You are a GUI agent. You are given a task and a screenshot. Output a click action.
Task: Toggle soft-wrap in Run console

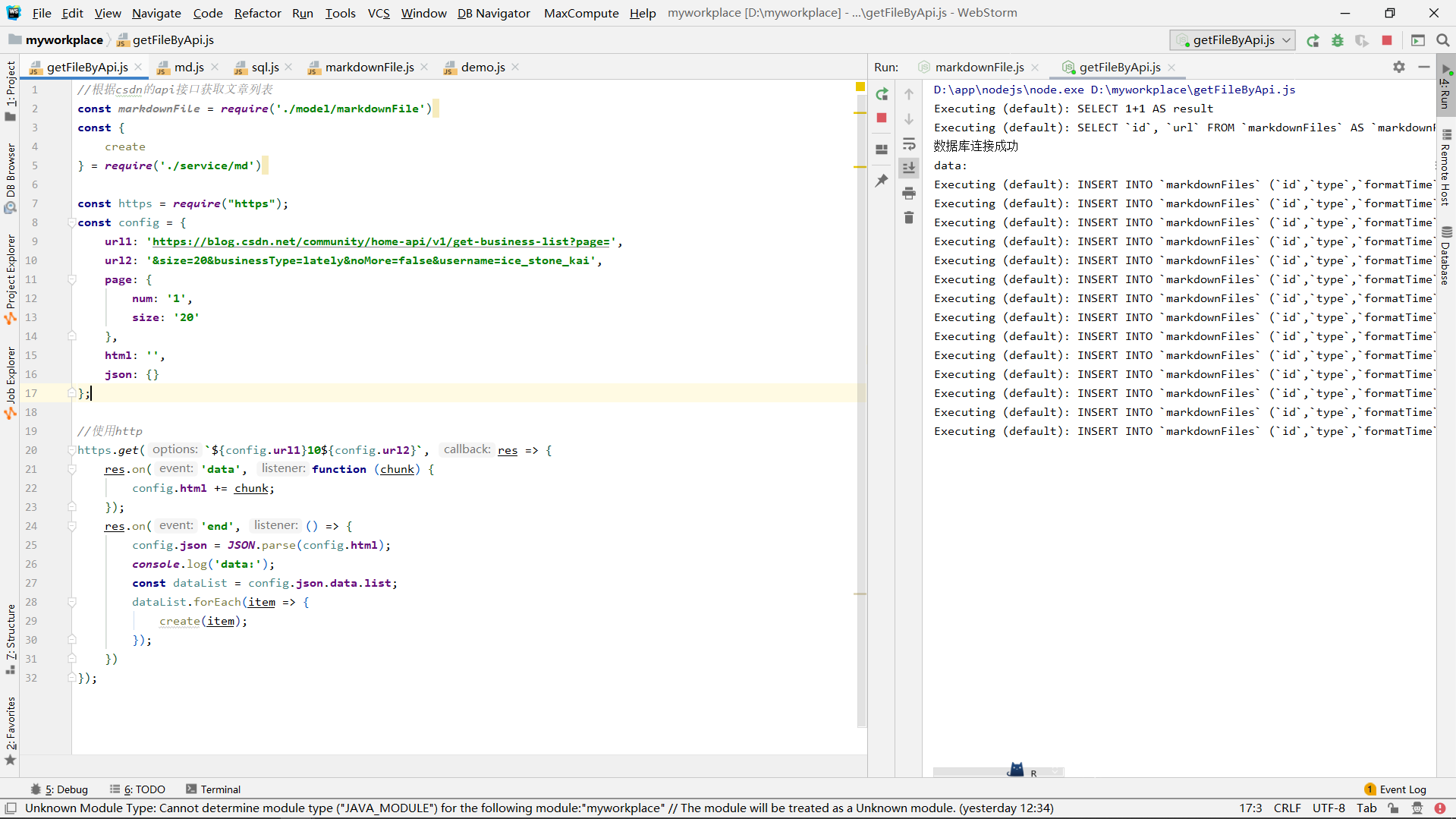tap(909, 144)
